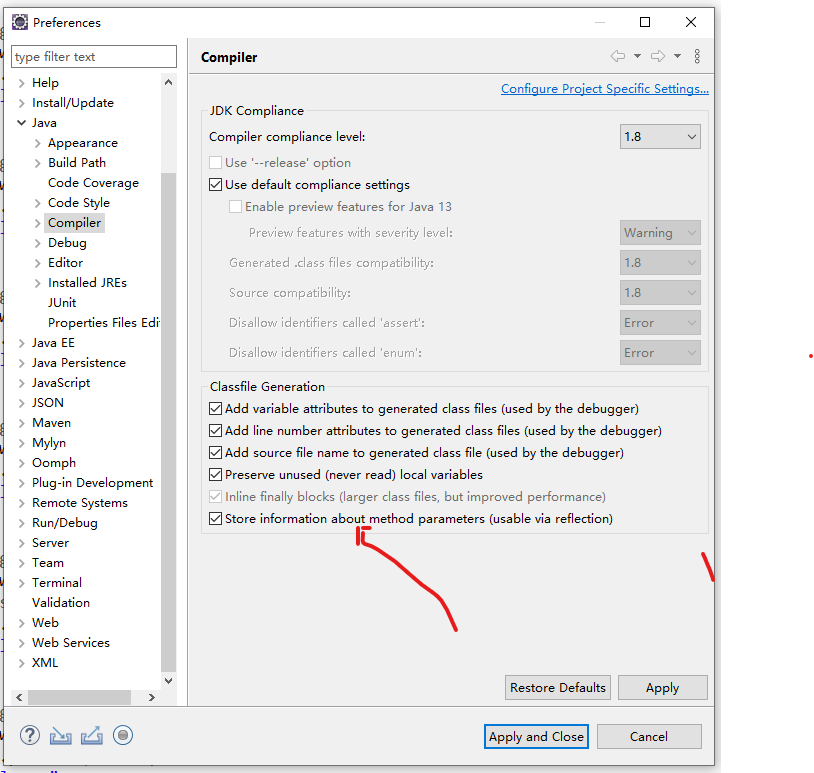Select Debug under Java
Viewport: 814px width, 773px height.
click(x=67, y=242)
